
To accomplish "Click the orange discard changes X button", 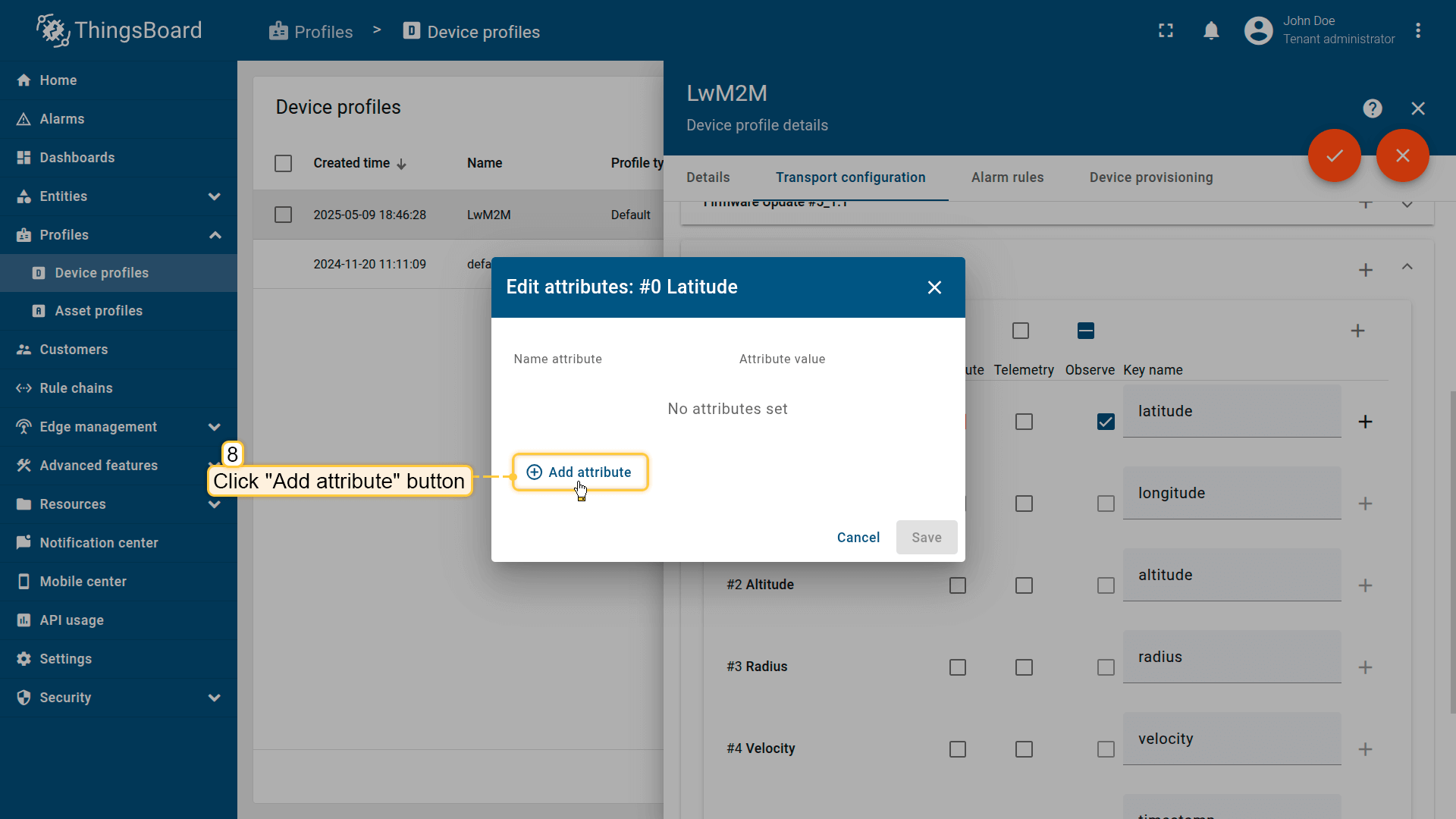I will point(1402,155).
